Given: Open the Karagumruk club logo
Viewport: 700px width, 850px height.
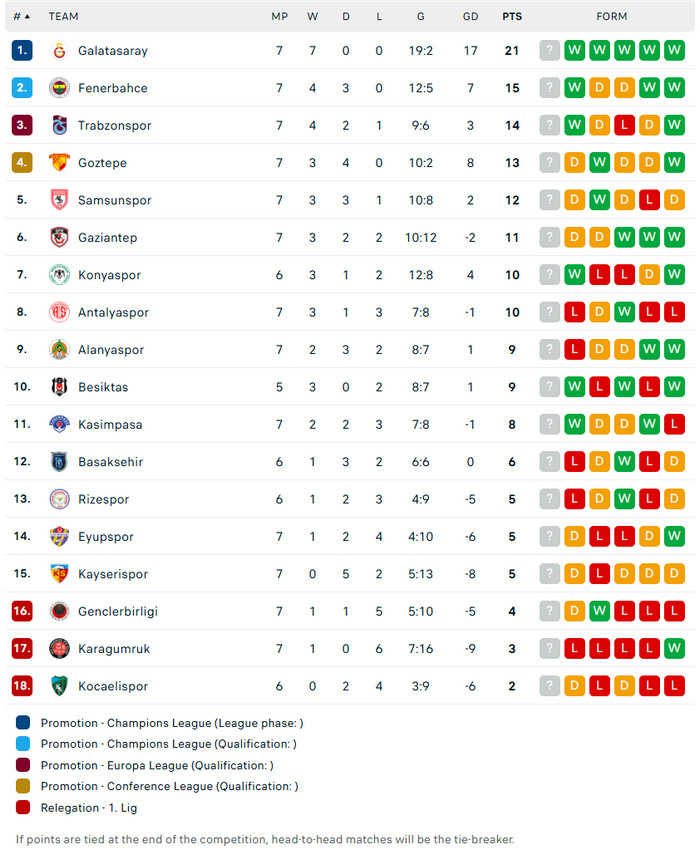Looking at the screenshot, I should 59,649.
